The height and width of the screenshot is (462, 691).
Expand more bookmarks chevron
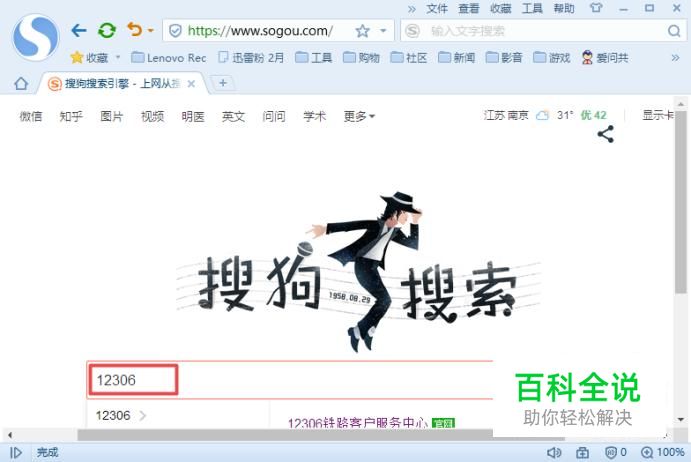(x=675, y=58)
